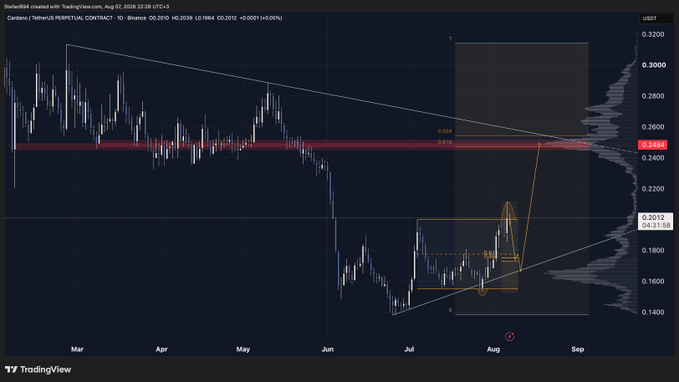Click the TradingView logo at bottom left
The image size is (679, 382).
point(38,369)
